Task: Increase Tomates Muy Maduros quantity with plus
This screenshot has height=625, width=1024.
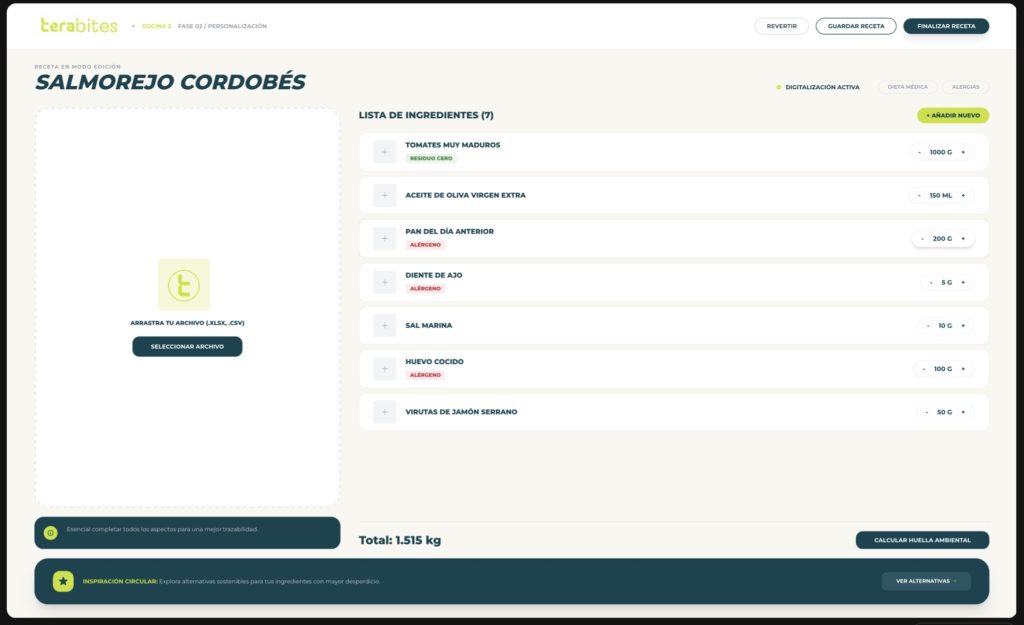Action: coord(963,152)
